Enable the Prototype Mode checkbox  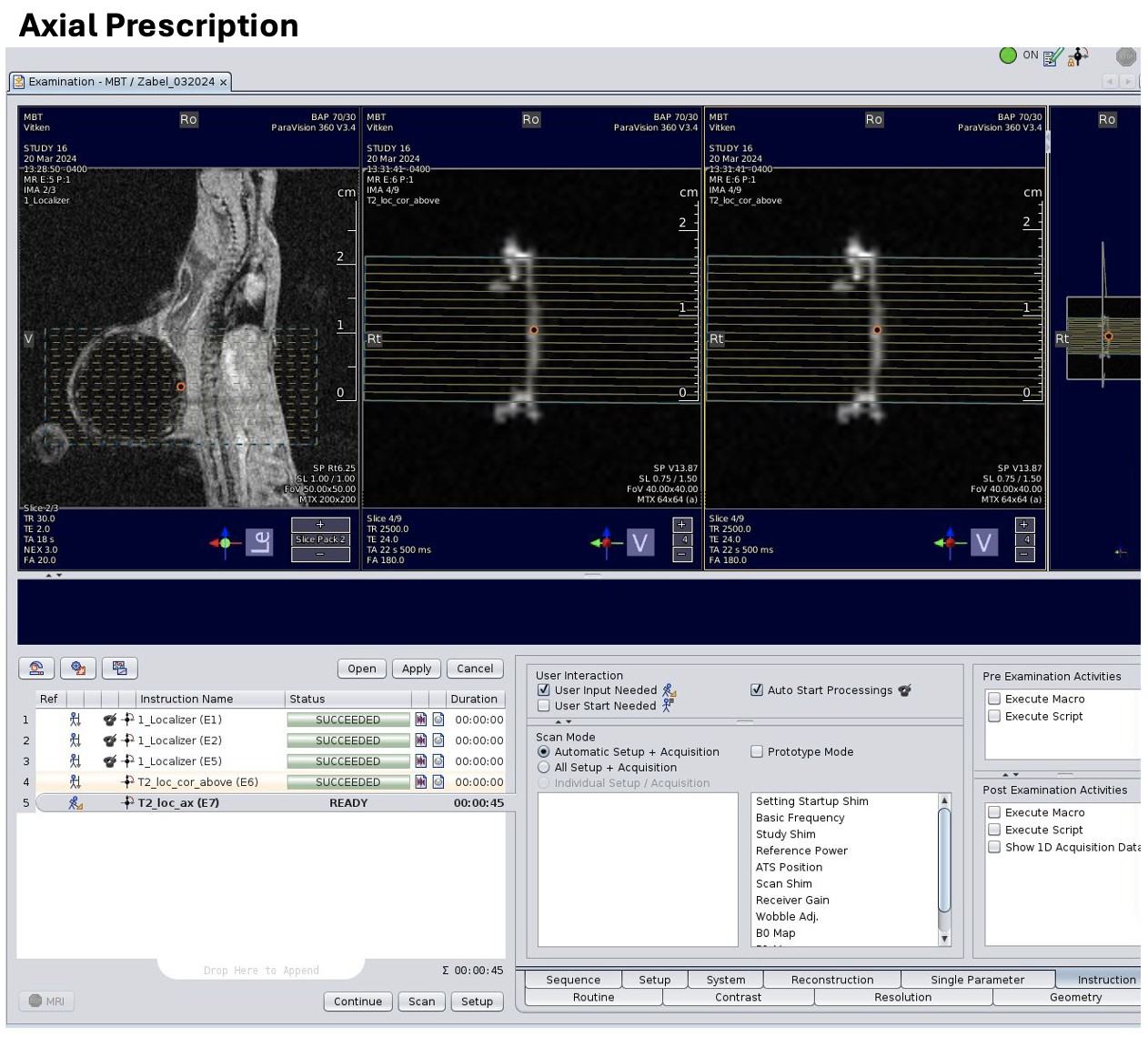pos(757,752)
